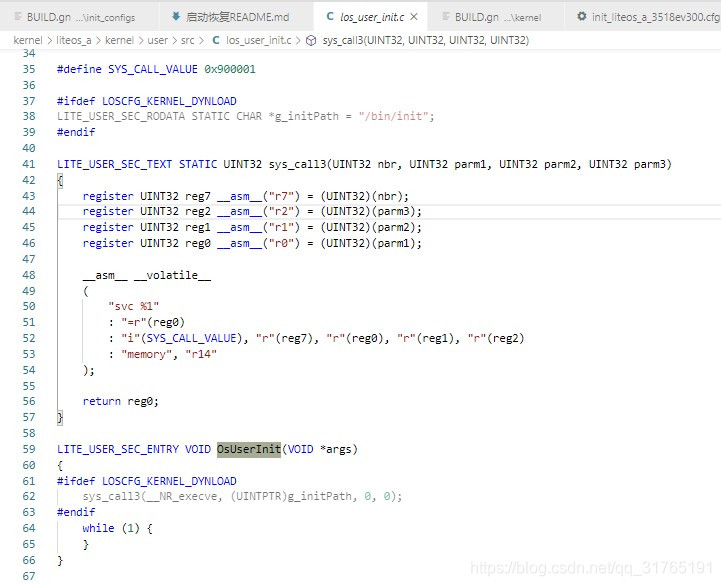Click the "/bin/init" string literal

point(394,116)
